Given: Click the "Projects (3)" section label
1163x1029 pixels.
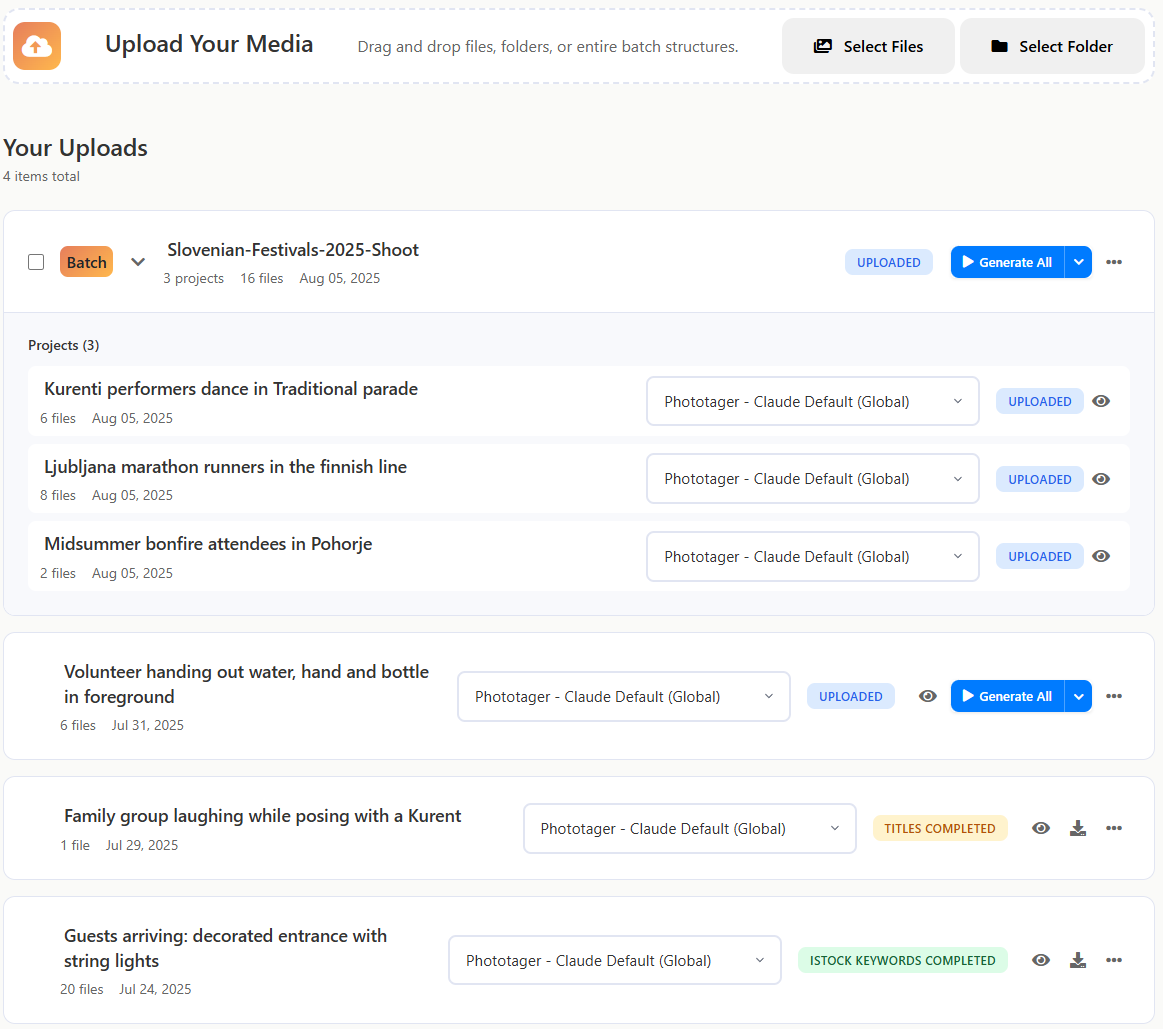Looking at the screenshot, I should click(64, 345).
